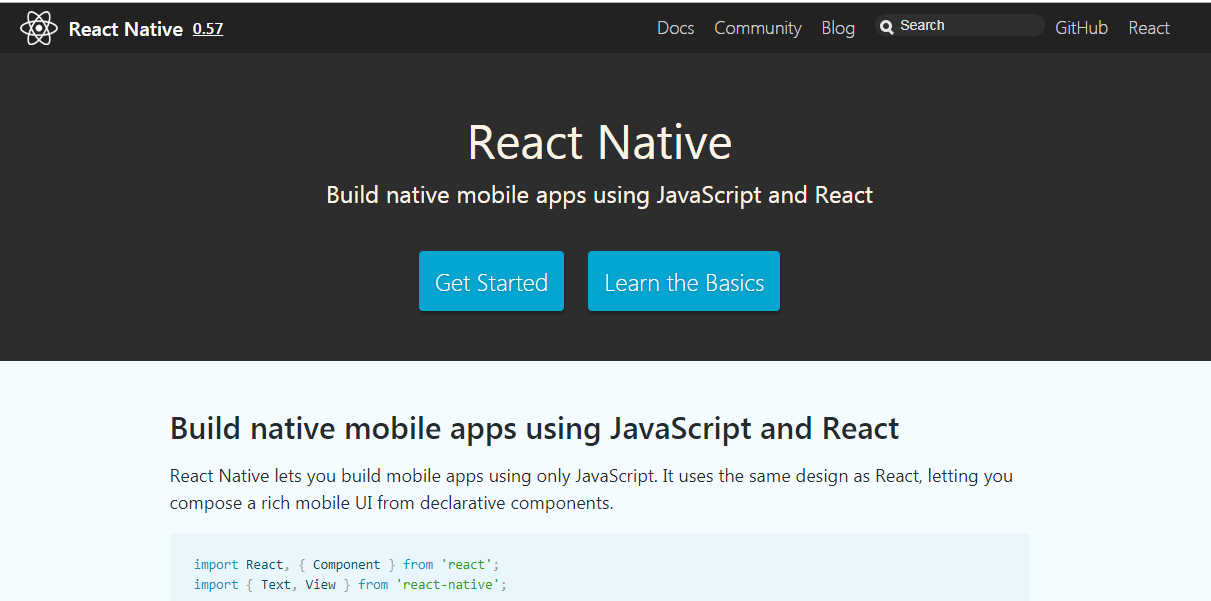The image size is (1211, 601).
Task: Go to the Community page
Action: 758,28
